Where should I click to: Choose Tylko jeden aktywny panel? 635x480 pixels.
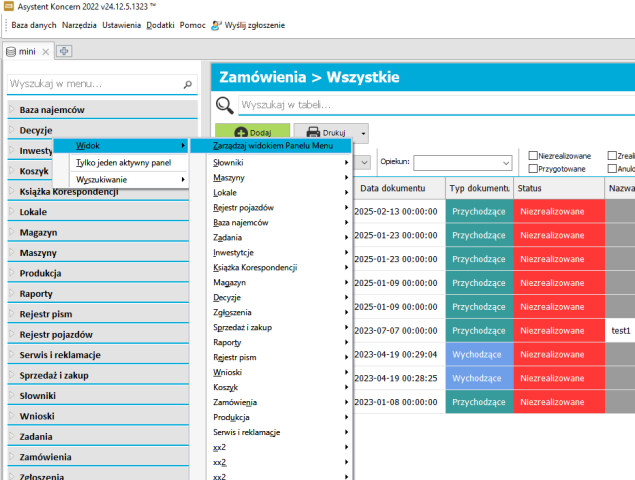(120, 162)
